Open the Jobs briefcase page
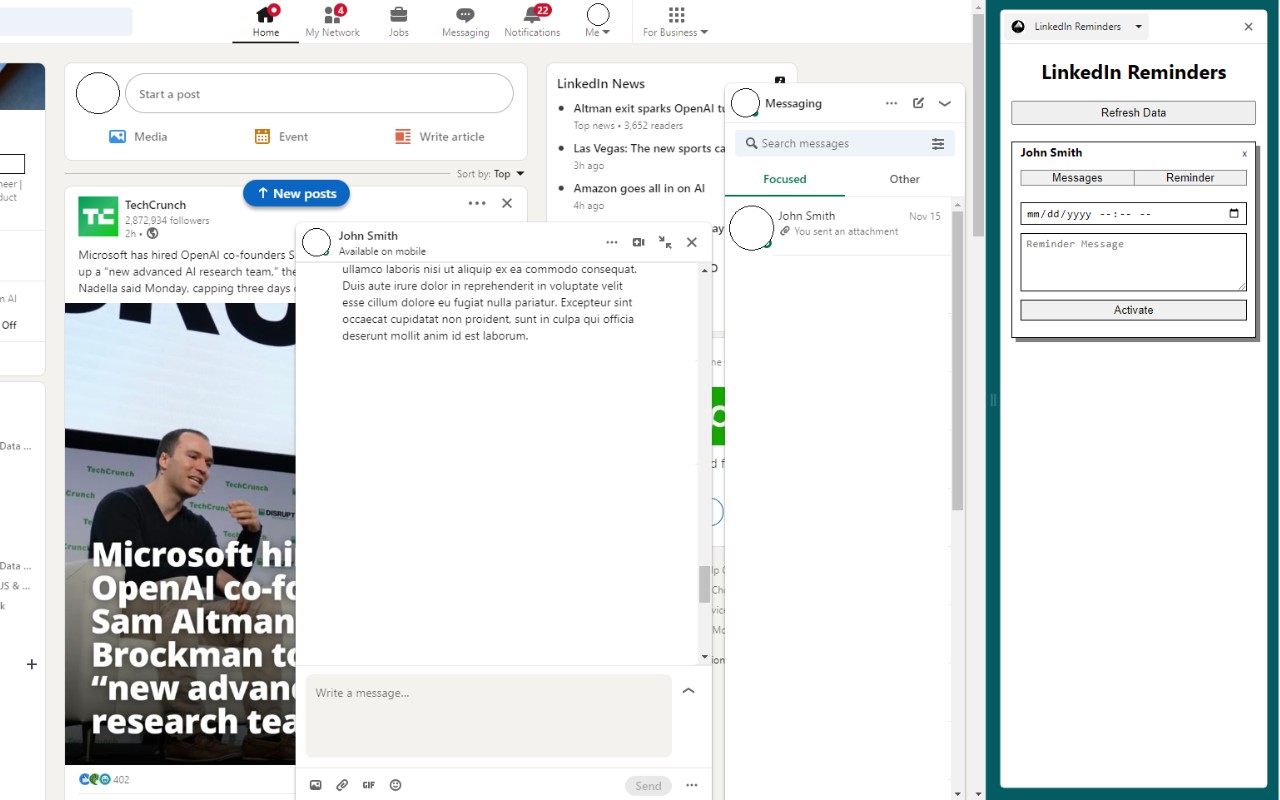This screenshot has height=800, width=1280. pyautogui.click(x=398, y=22)
